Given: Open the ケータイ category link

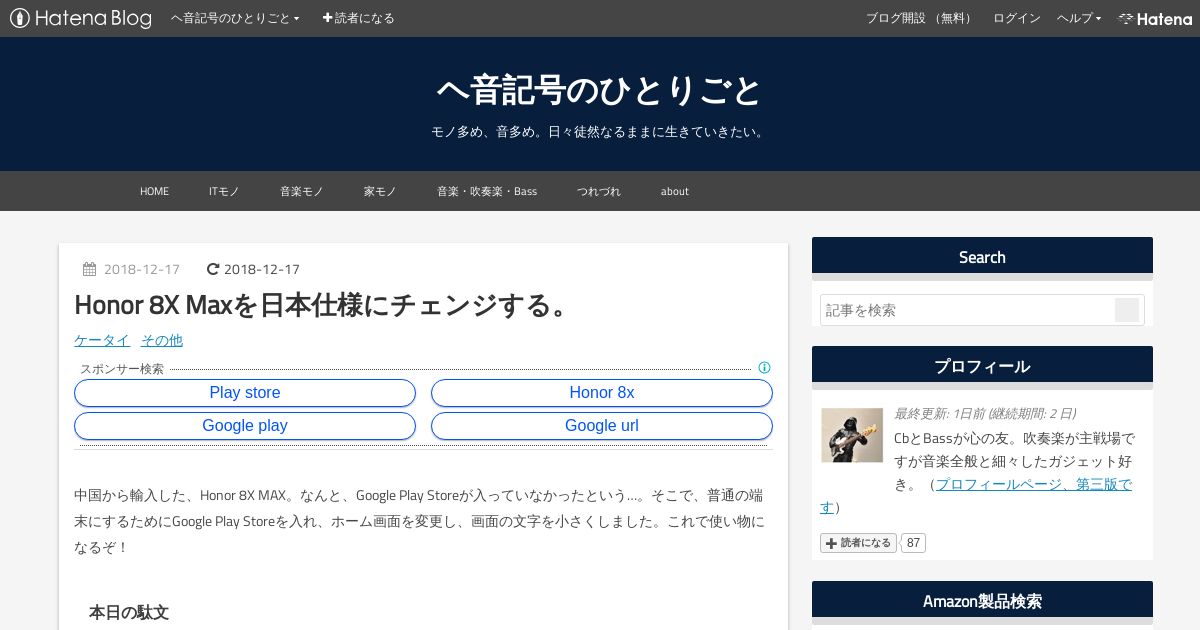Looking at the screenshot, I should (102, 340).
